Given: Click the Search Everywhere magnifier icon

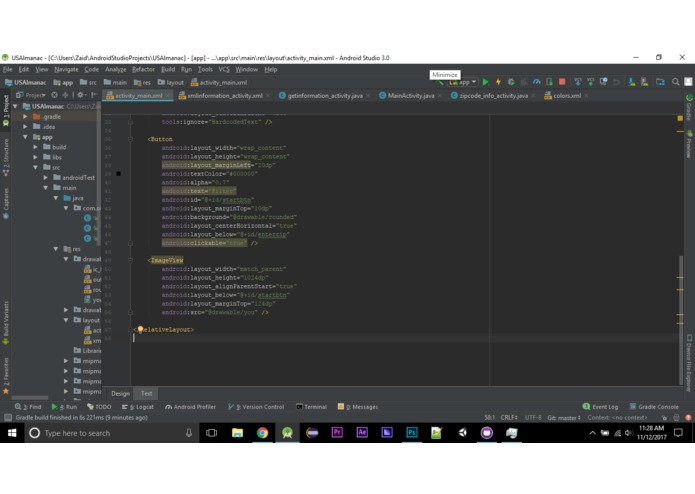Looking at the screenshot, I should coord(675,82).
